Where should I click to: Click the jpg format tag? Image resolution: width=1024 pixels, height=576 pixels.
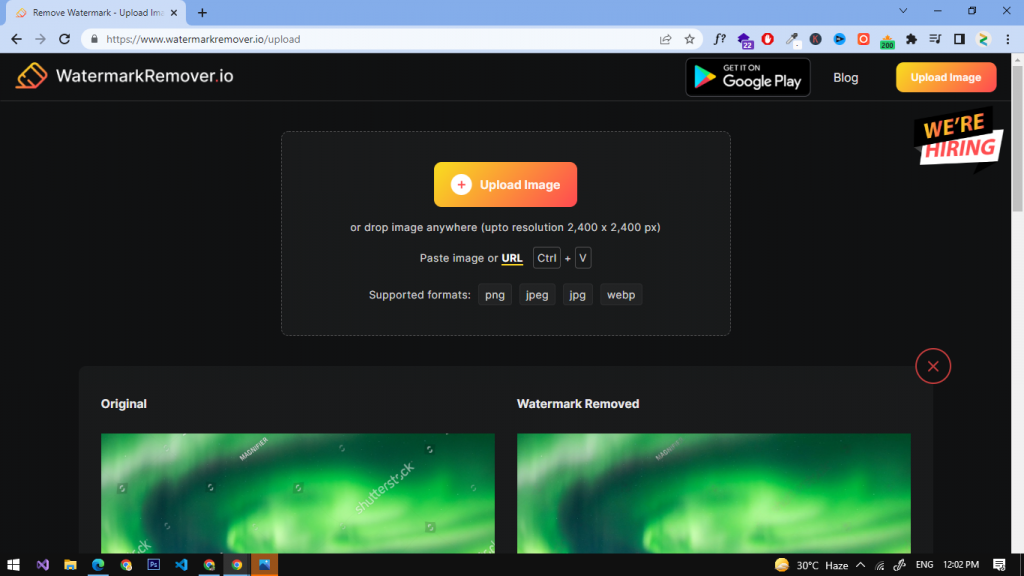coord(577,295)
